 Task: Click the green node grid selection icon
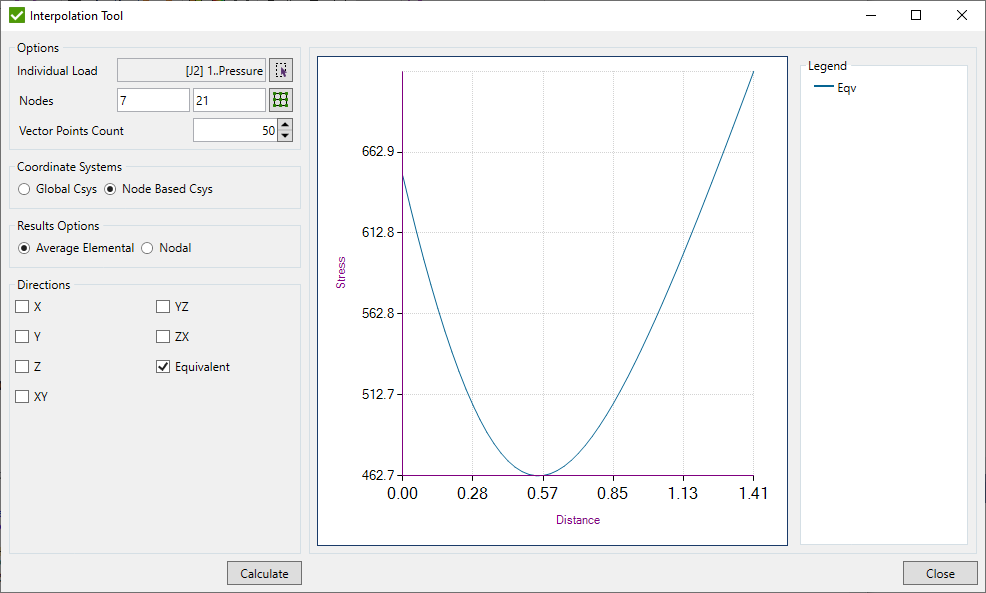tap(281, 100)
